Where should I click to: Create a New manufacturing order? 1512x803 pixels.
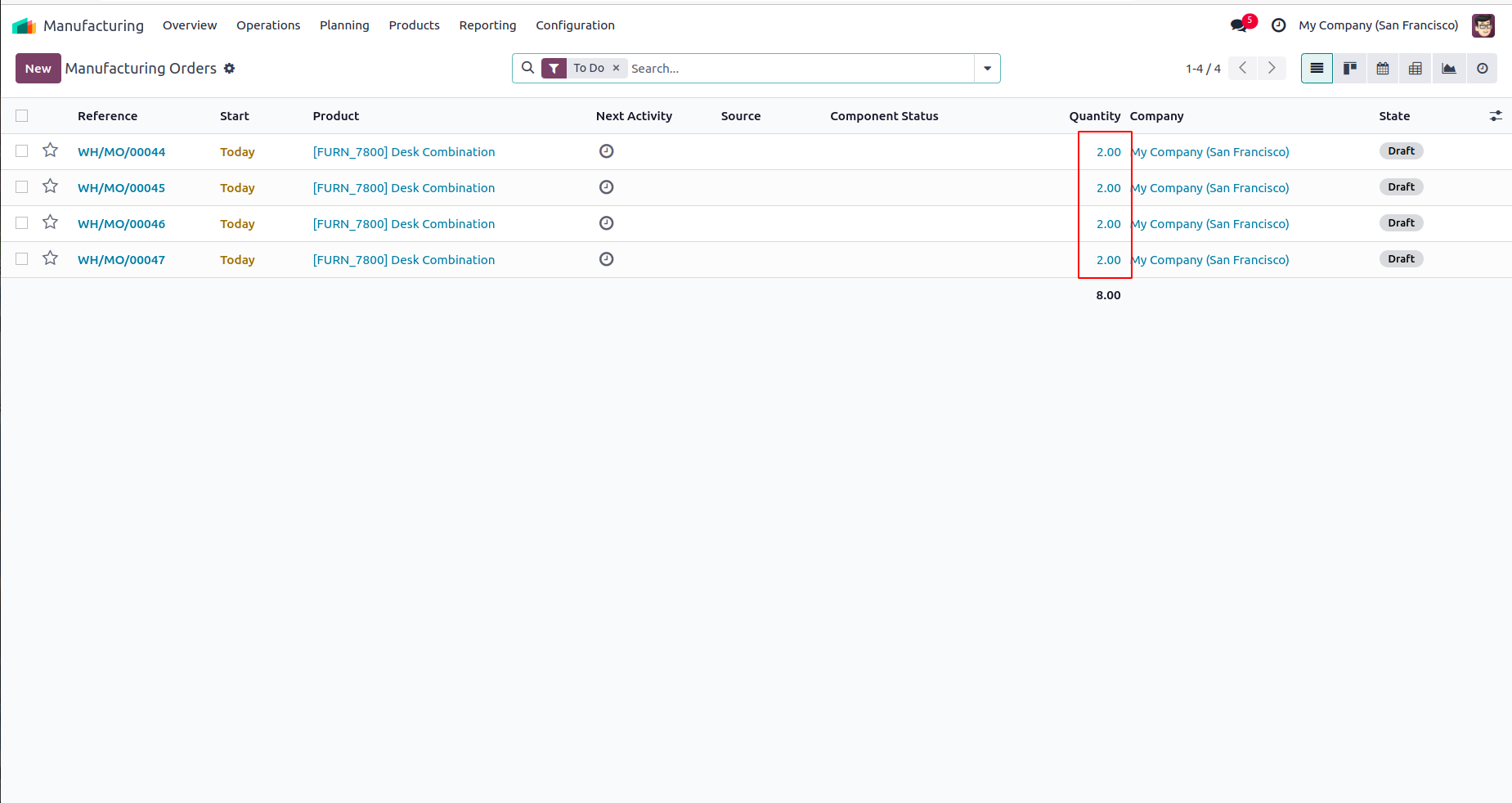[x=38, y=69]
